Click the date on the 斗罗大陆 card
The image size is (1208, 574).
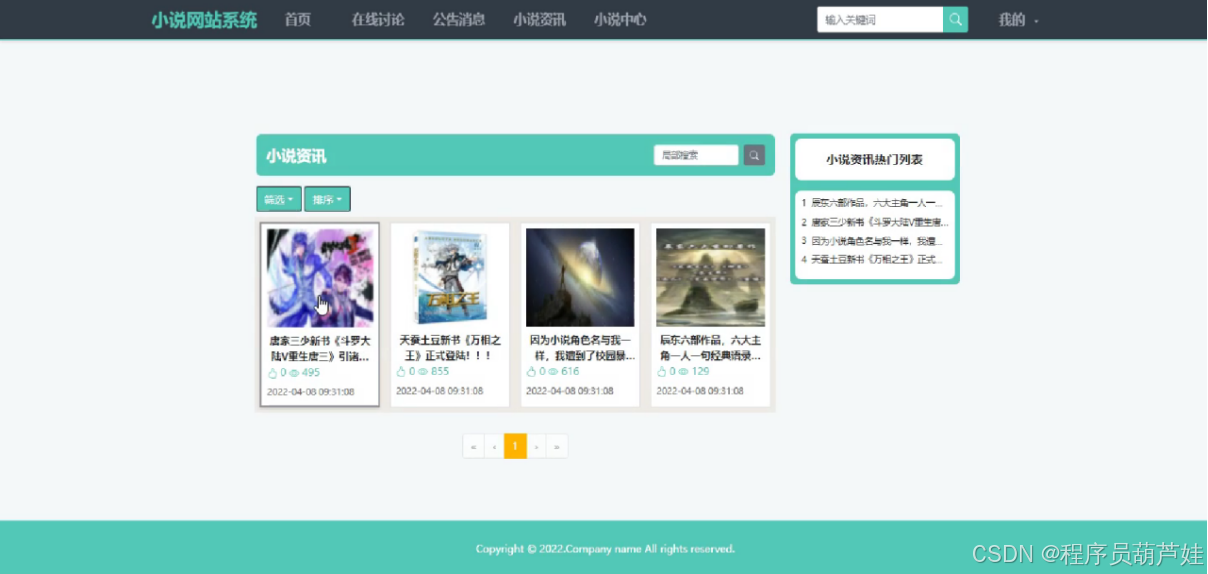pyautogui.click(x=310, y=392)
